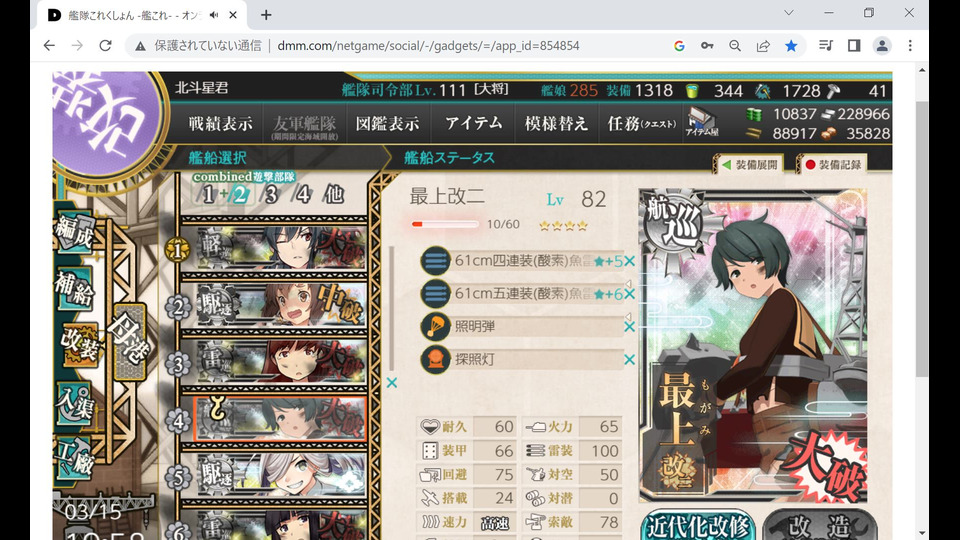Remove the 61cm五連装 torpedo with its X
Viewport: 960px width, 540px height.
coord(629,294)
